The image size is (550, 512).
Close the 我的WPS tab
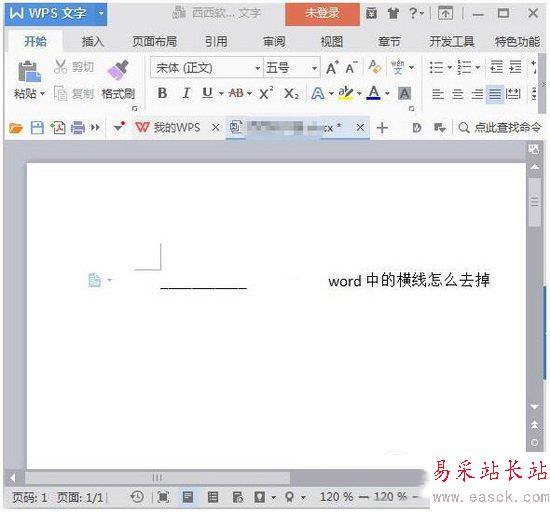(x=216, y=128)
